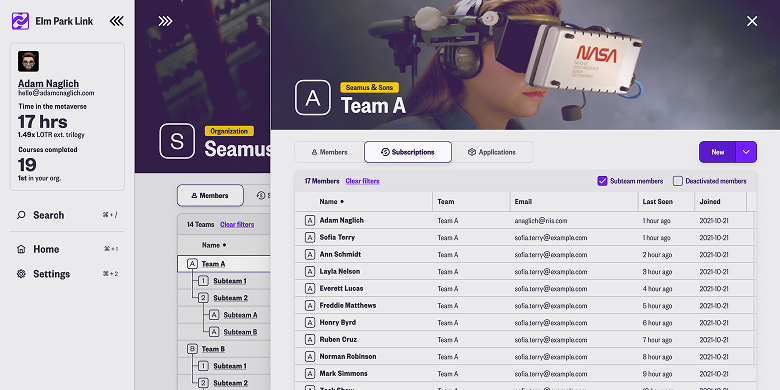Image resolution: width=780 pixels, height=390 pixels.
Task: Click the Seamus organization S badge
Action: pos(177,141)
